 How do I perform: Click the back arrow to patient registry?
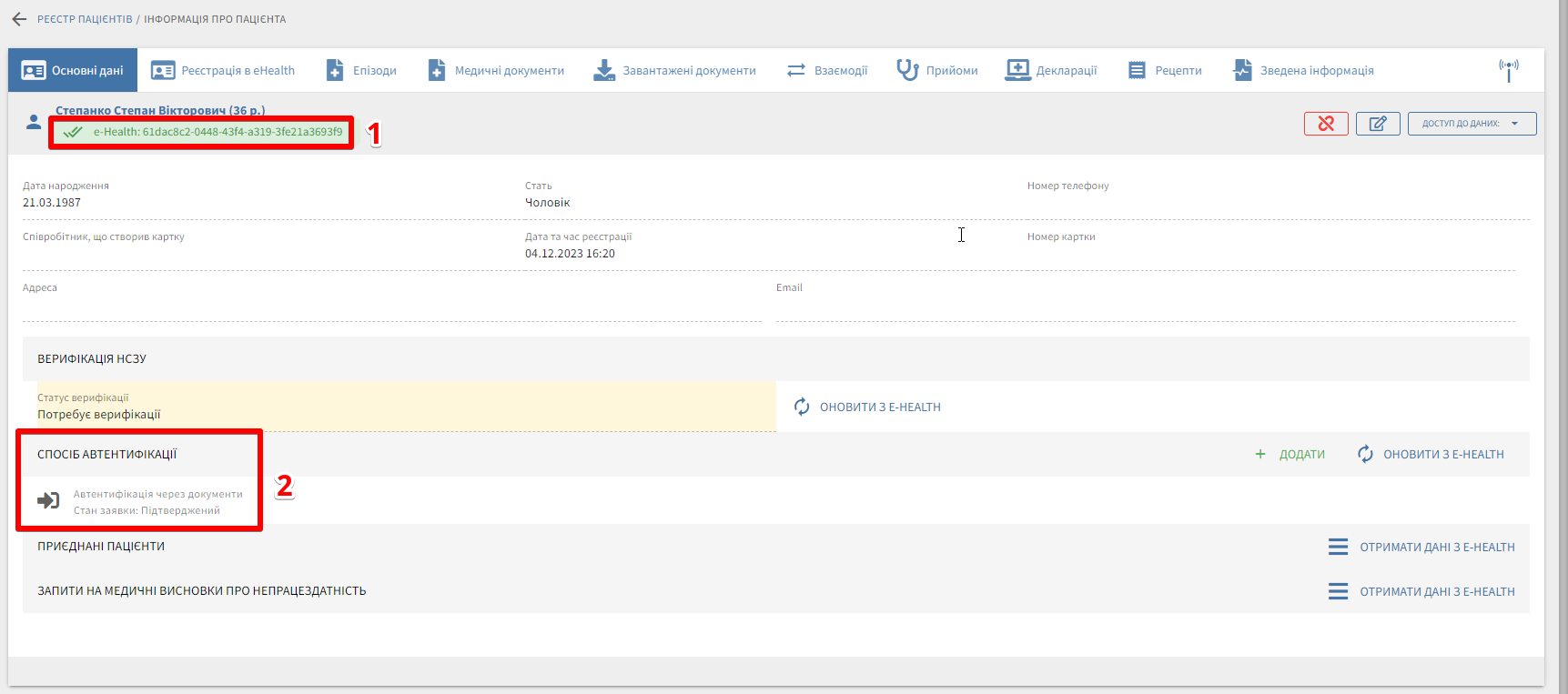[19, 19]
